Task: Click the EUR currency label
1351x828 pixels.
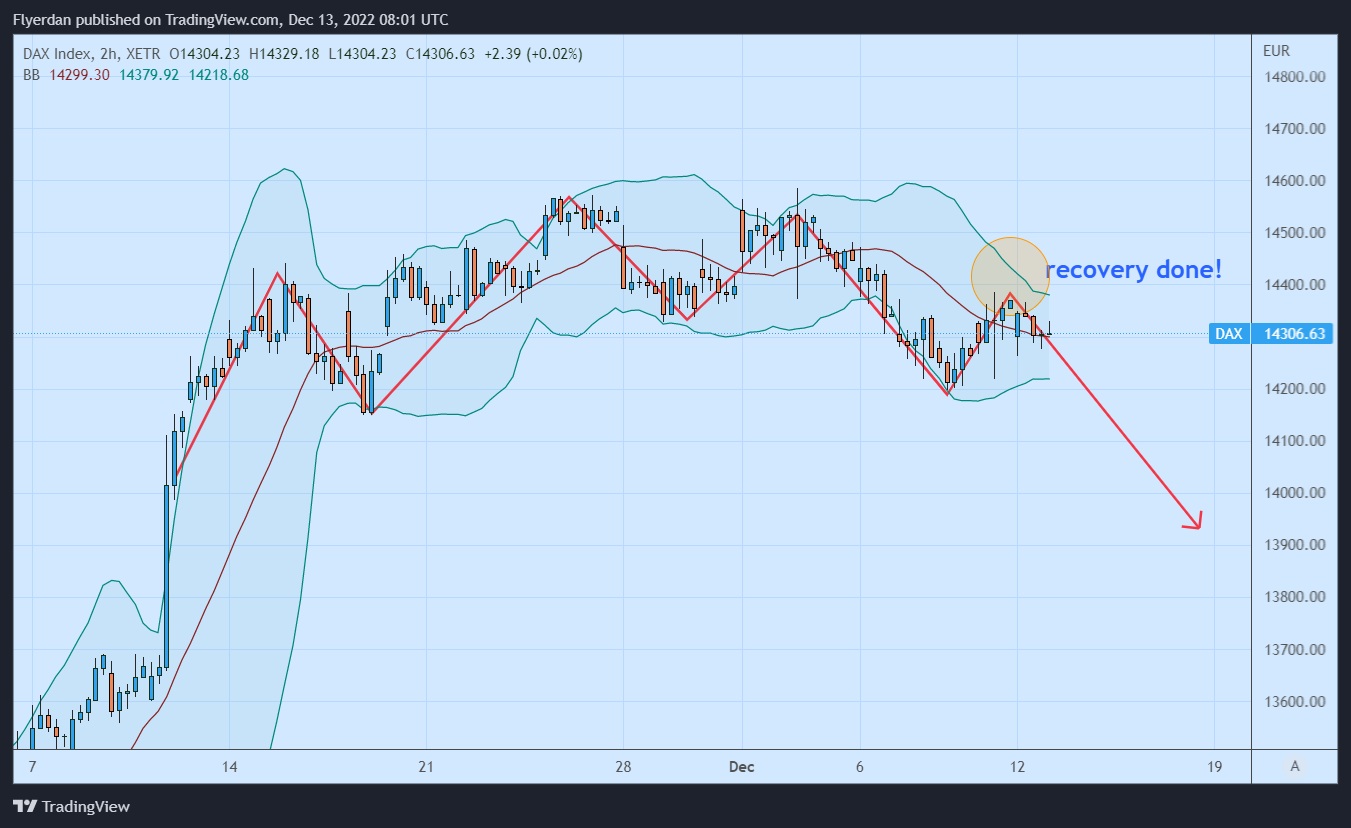Action: point(1277,51)
